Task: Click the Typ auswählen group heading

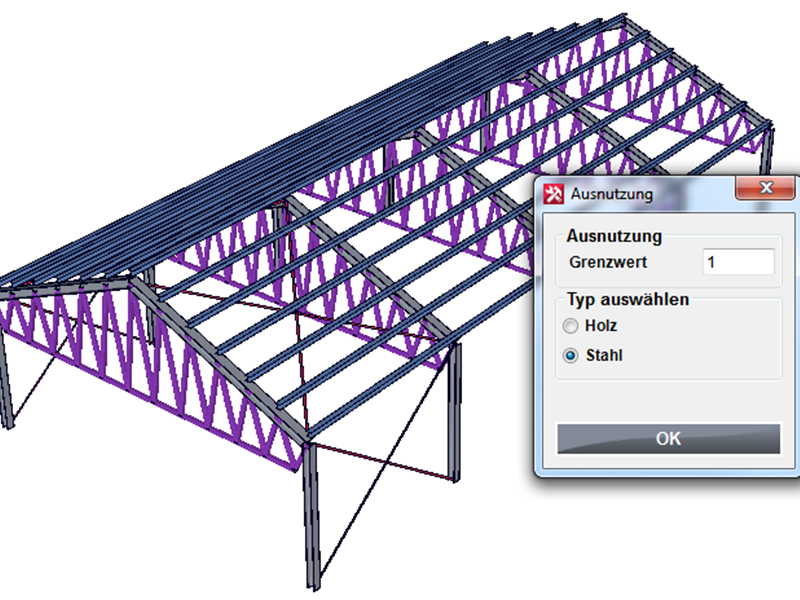Action: (628, 299)
